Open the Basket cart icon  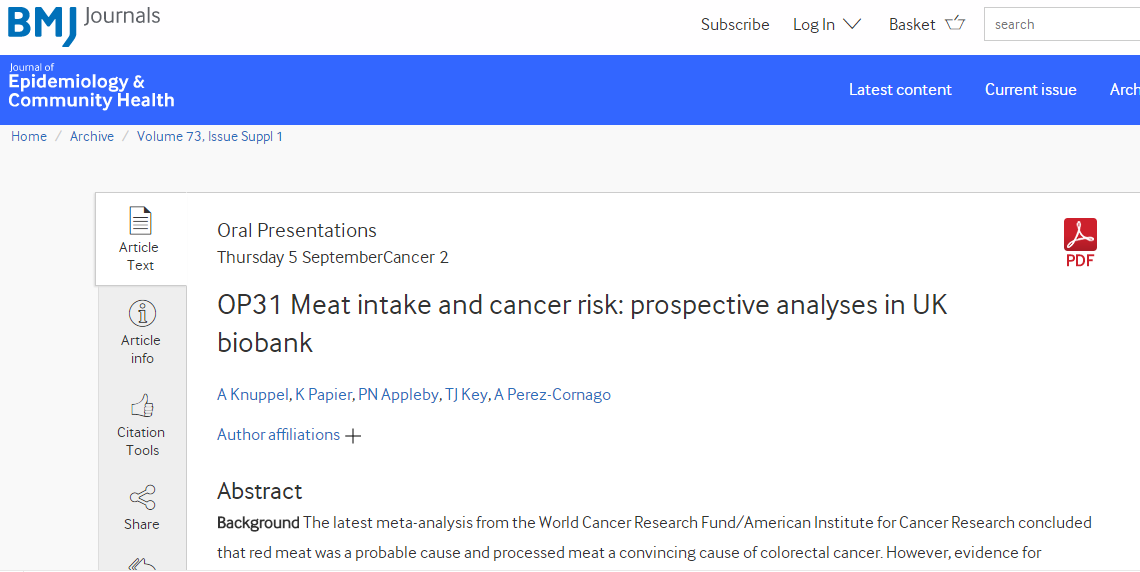955,23
